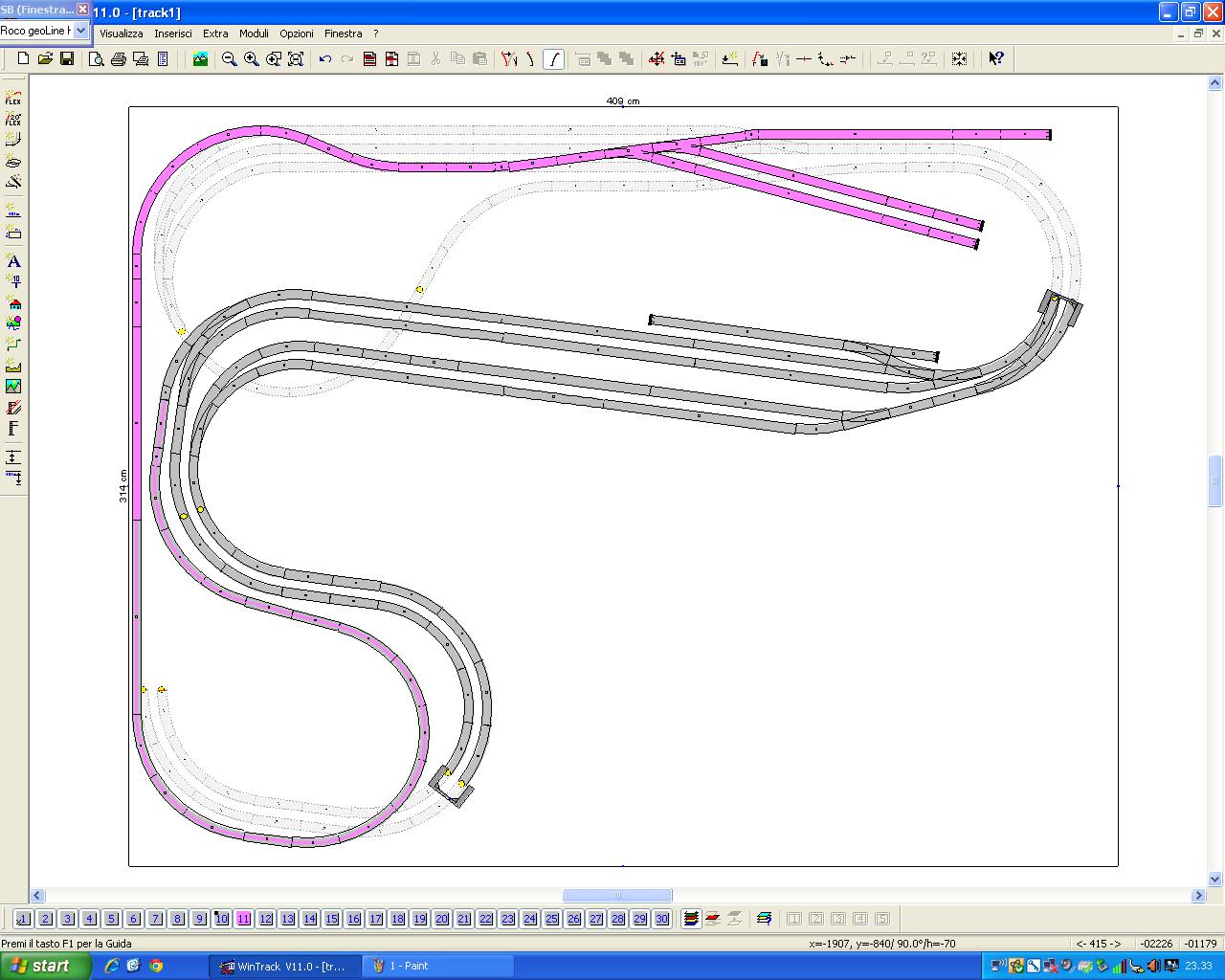This screenshot has height=980, width=1225.
Task: Open the Inserisci menu
Action: 173,33
